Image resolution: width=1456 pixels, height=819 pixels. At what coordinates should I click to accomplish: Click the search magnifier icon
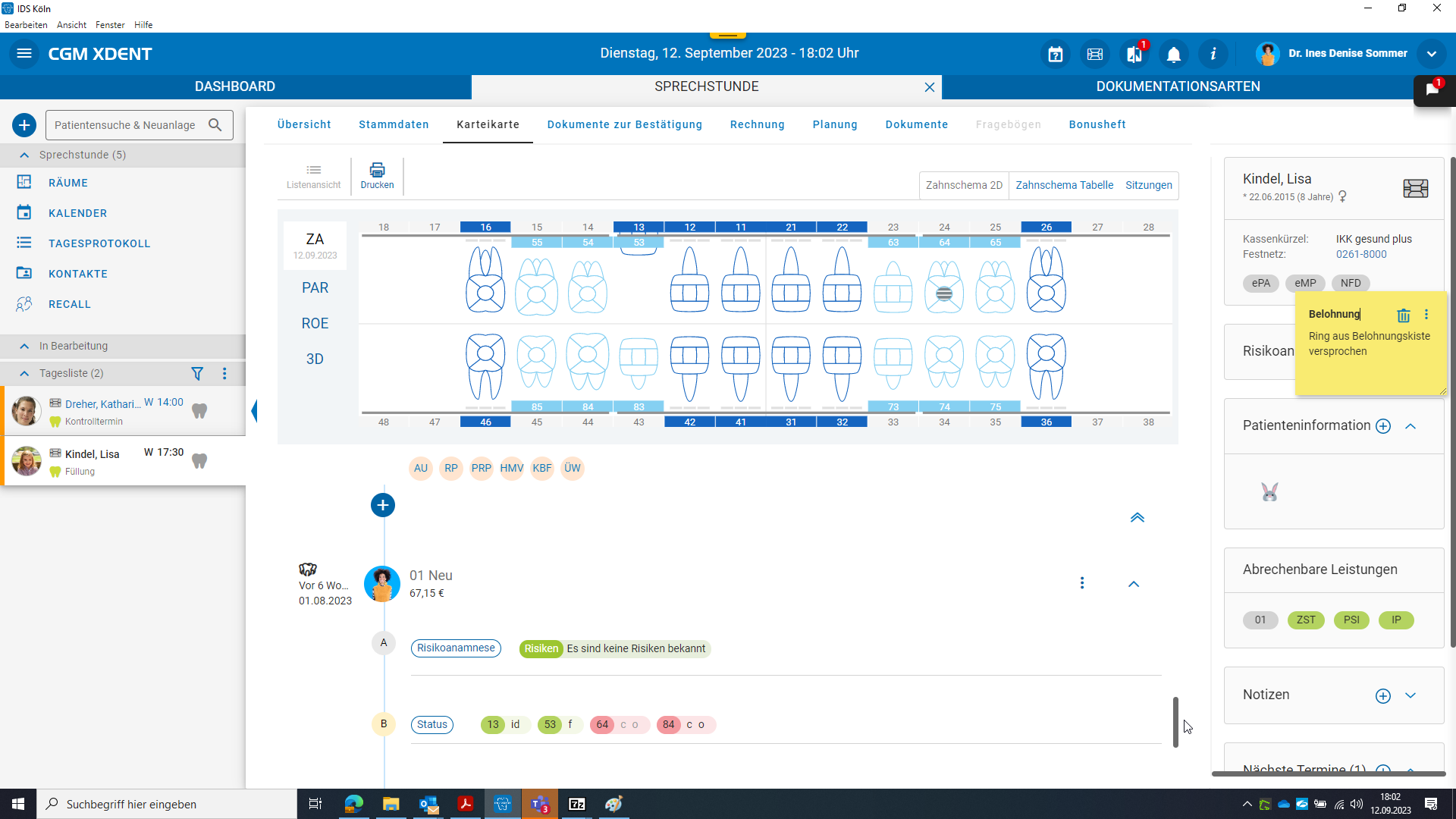(x=215, y=125)
